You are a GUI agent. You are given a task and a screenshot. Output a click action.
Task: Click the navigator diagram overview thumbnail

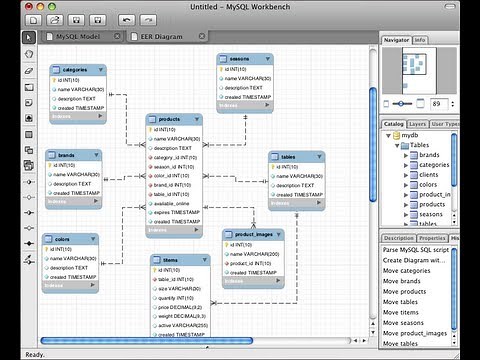tap(419, 70)
